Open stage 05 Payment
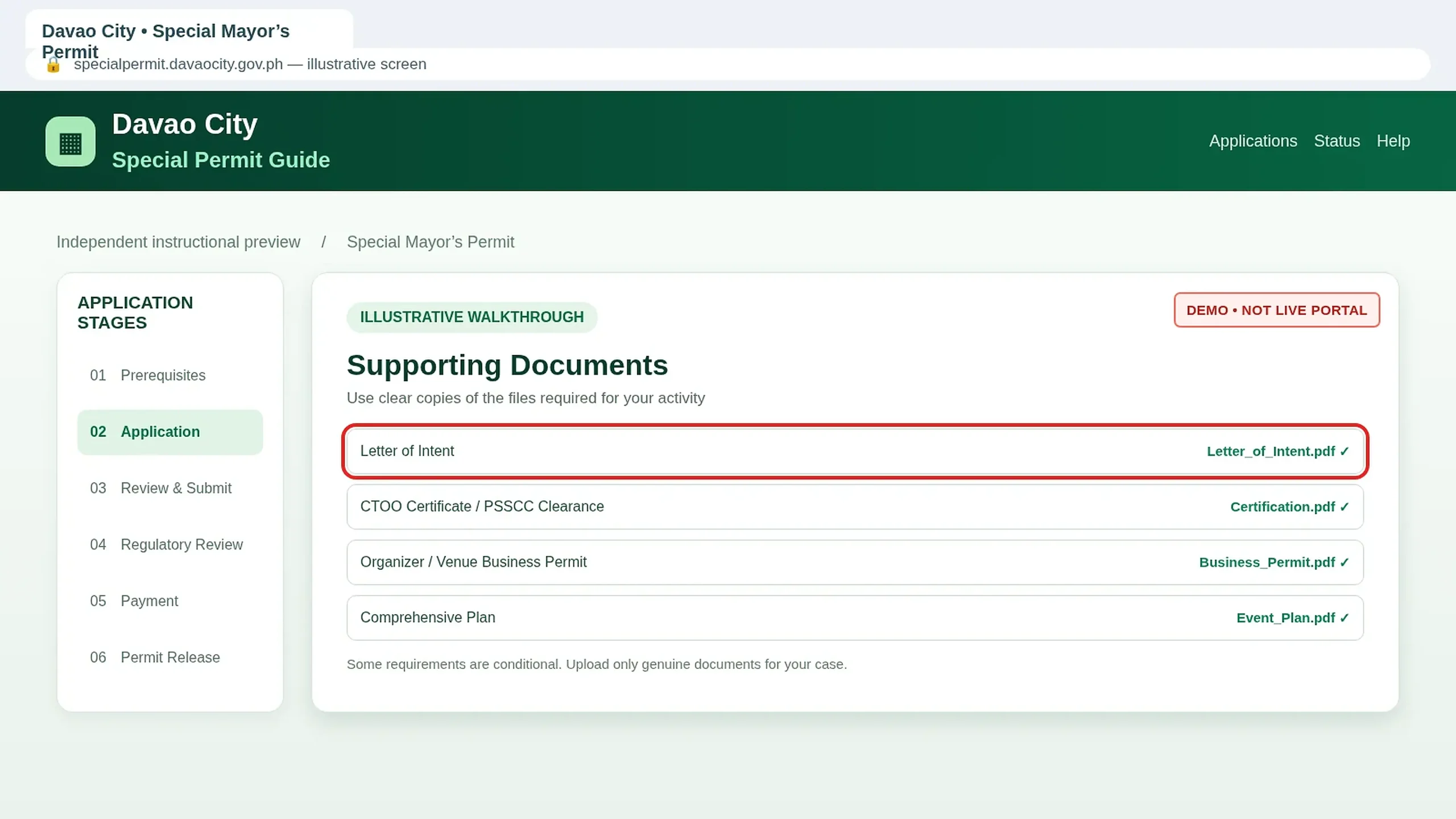The width and height of the screenshot is (1456, 819). coord(170,601)
